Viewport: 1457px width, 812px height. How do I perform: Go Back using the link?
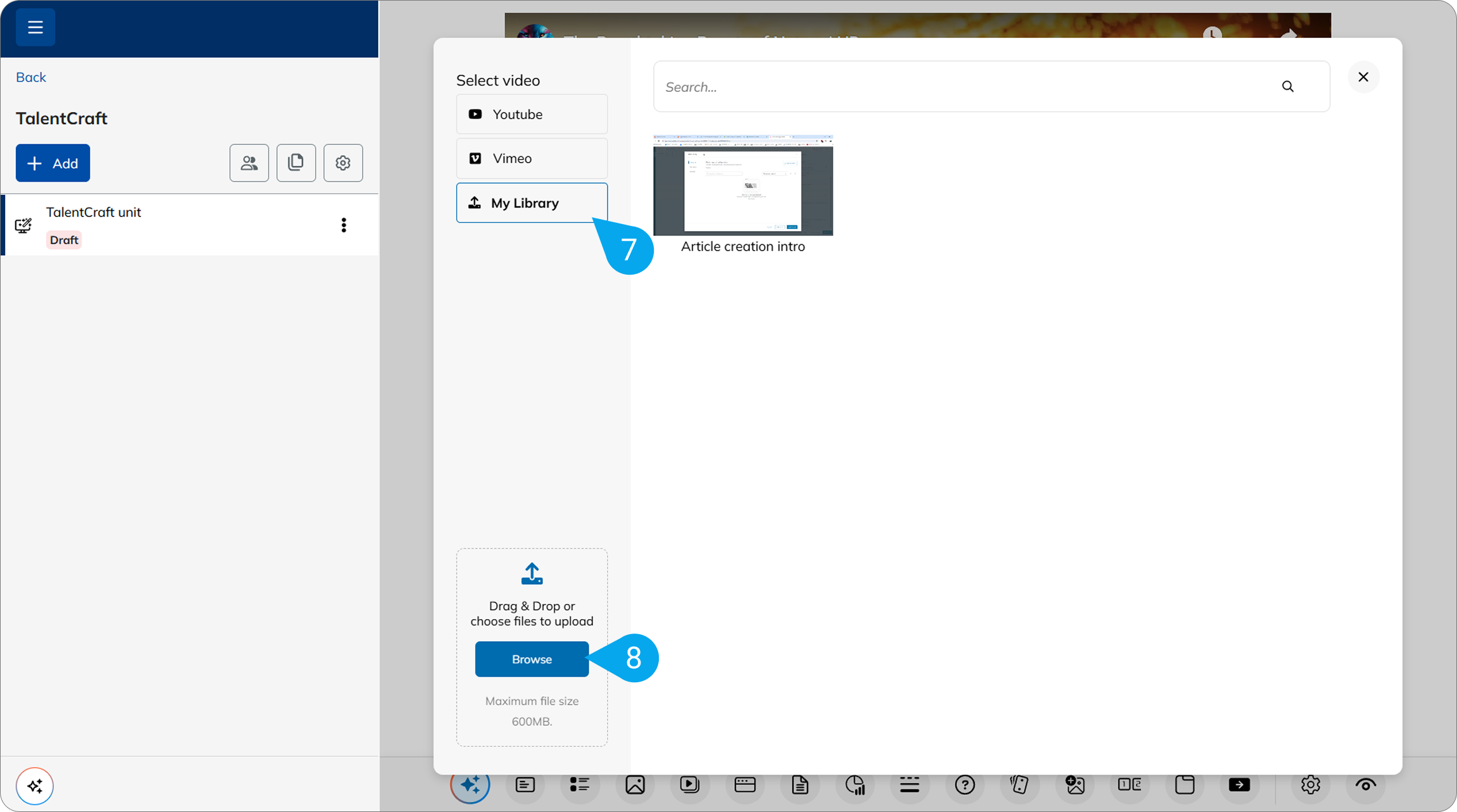point(30,77)
